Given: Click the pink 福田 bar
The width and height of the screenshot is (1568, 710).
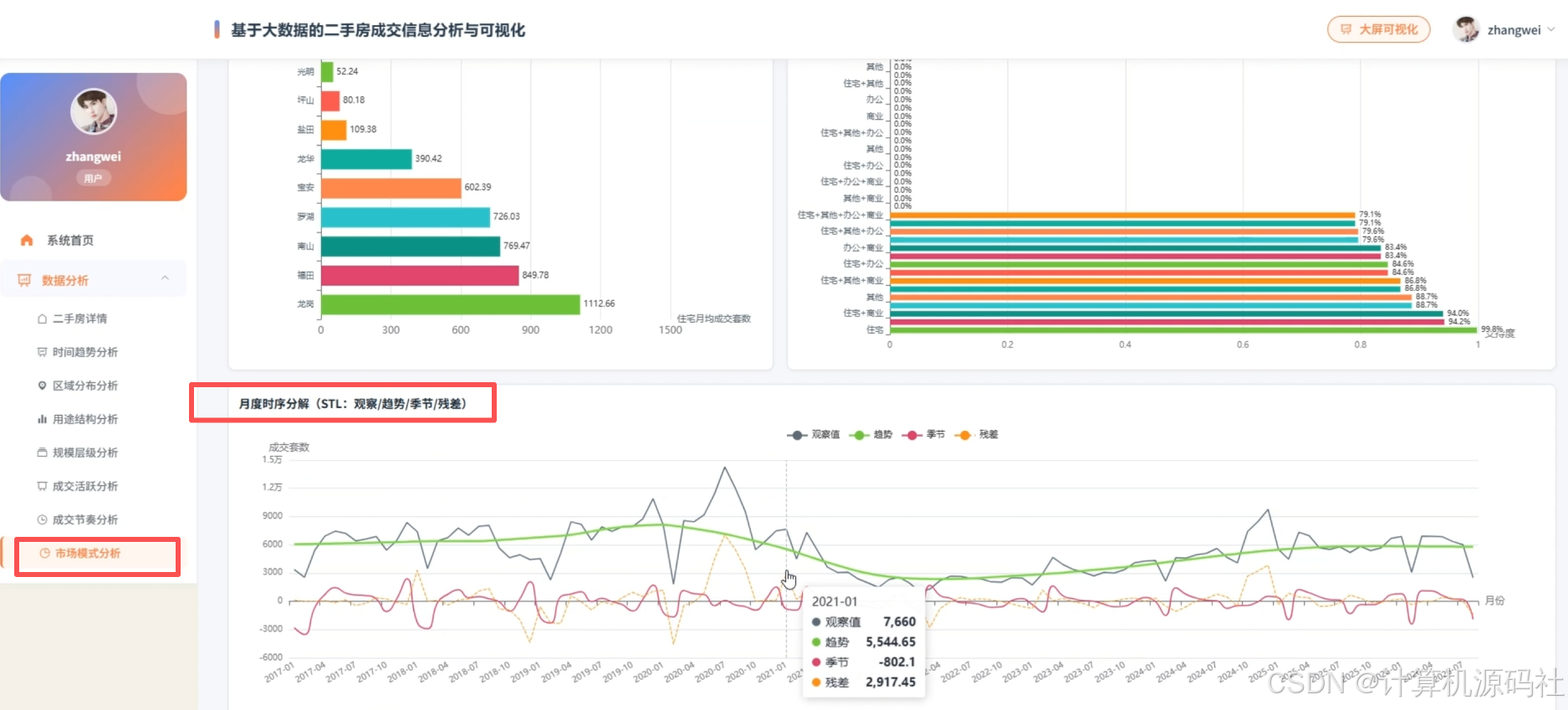Looking at the screenshot, I should (x=420, y=275).
